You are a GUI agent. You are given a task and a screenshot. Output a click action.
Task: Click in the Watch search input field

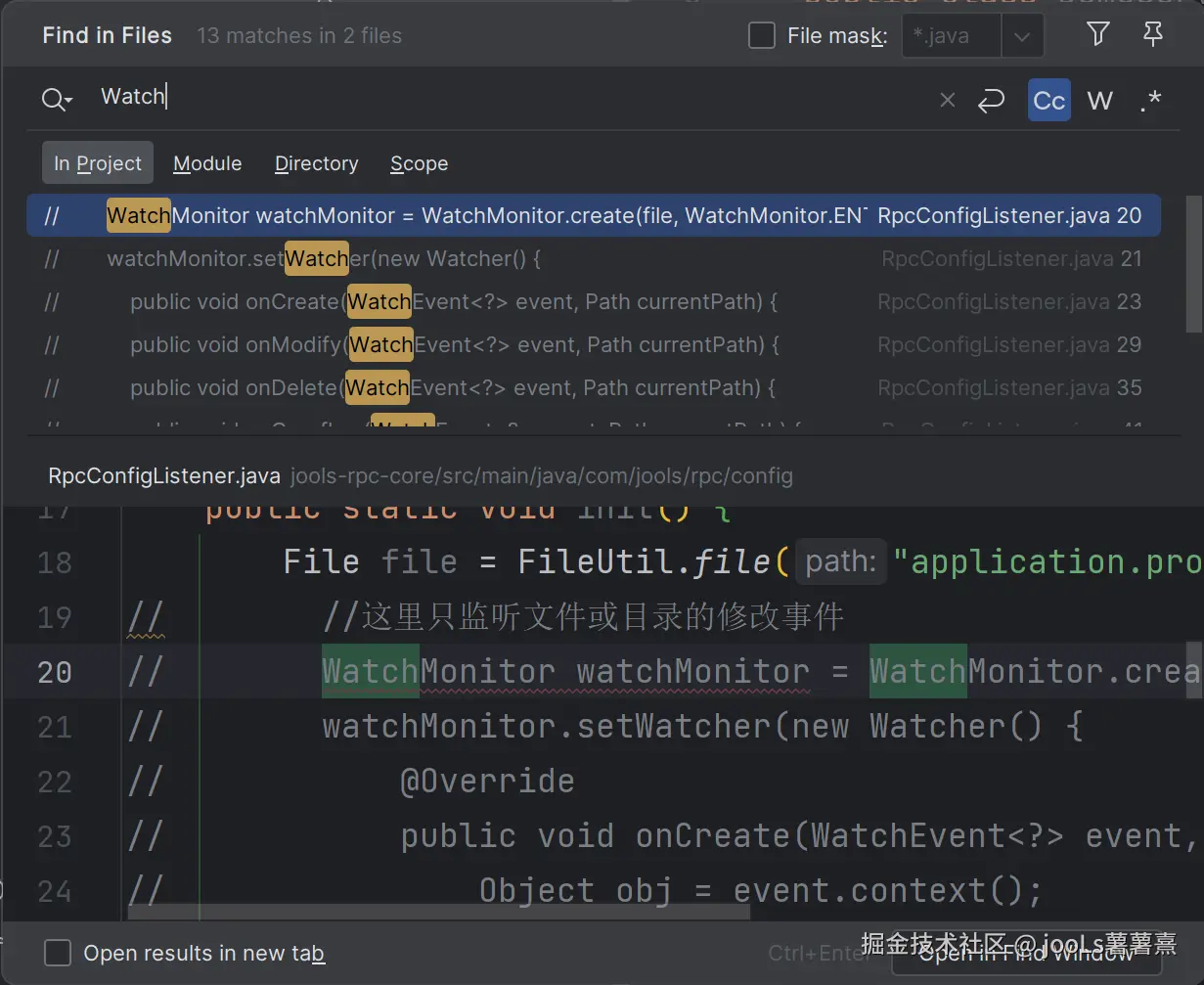point(489,97)
